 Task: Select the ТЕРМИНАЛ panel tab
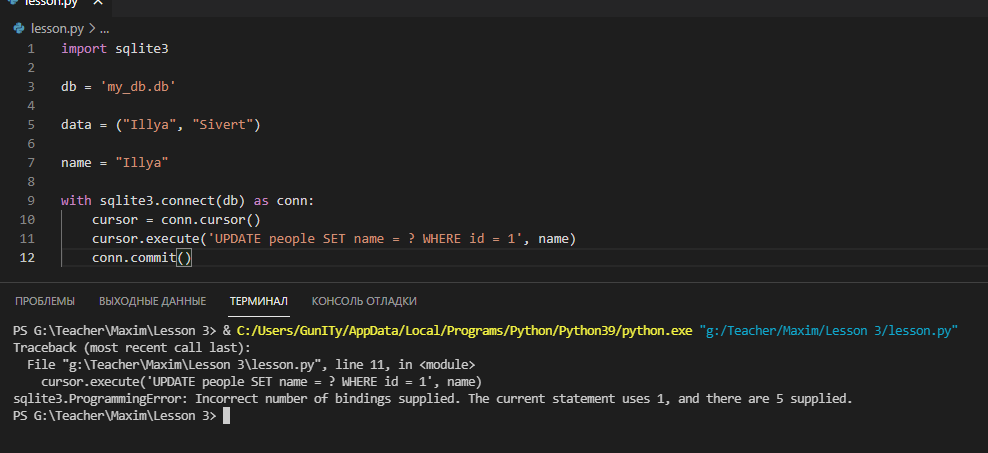point(258,301)
